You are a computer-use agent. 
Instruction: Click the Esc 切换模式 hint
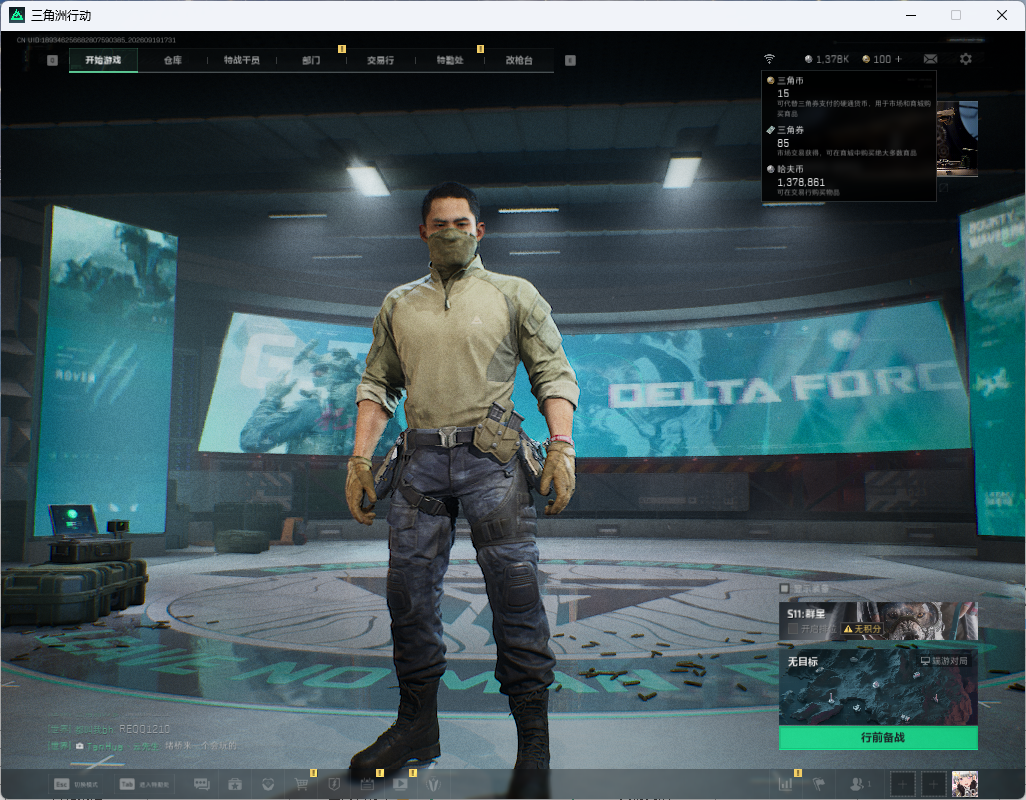76,784
